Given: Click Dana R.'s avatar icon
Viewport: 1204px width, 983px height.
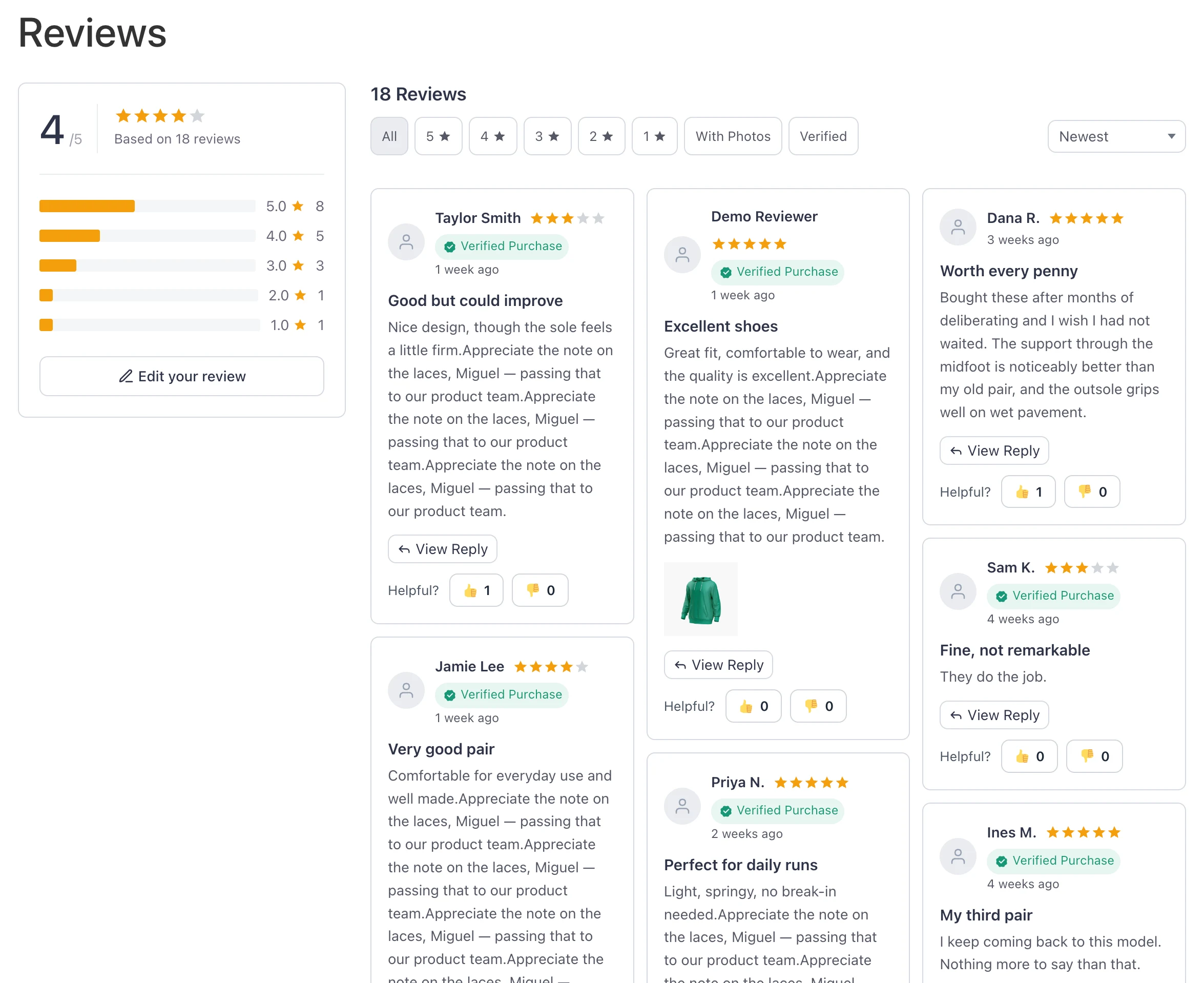Looking at the screenshot, I should [958, 227].
